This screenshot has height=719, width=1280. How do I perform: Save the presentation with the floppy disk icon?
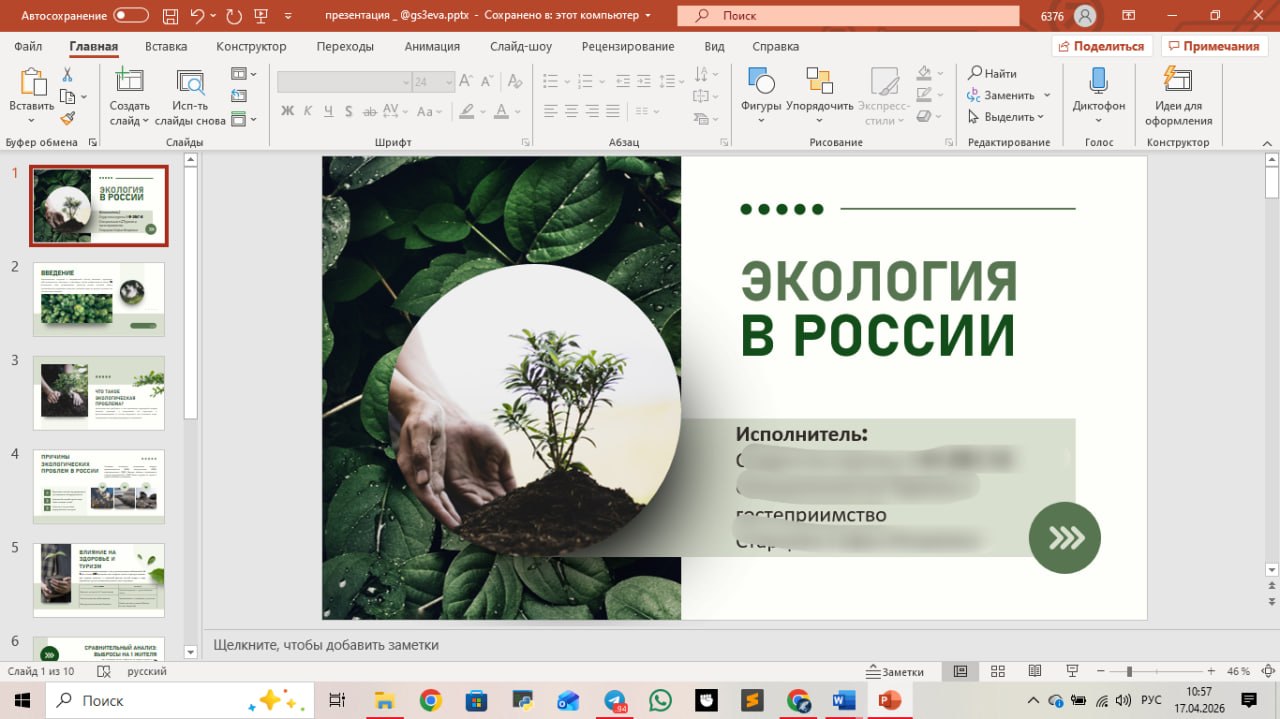pos(169,15)
